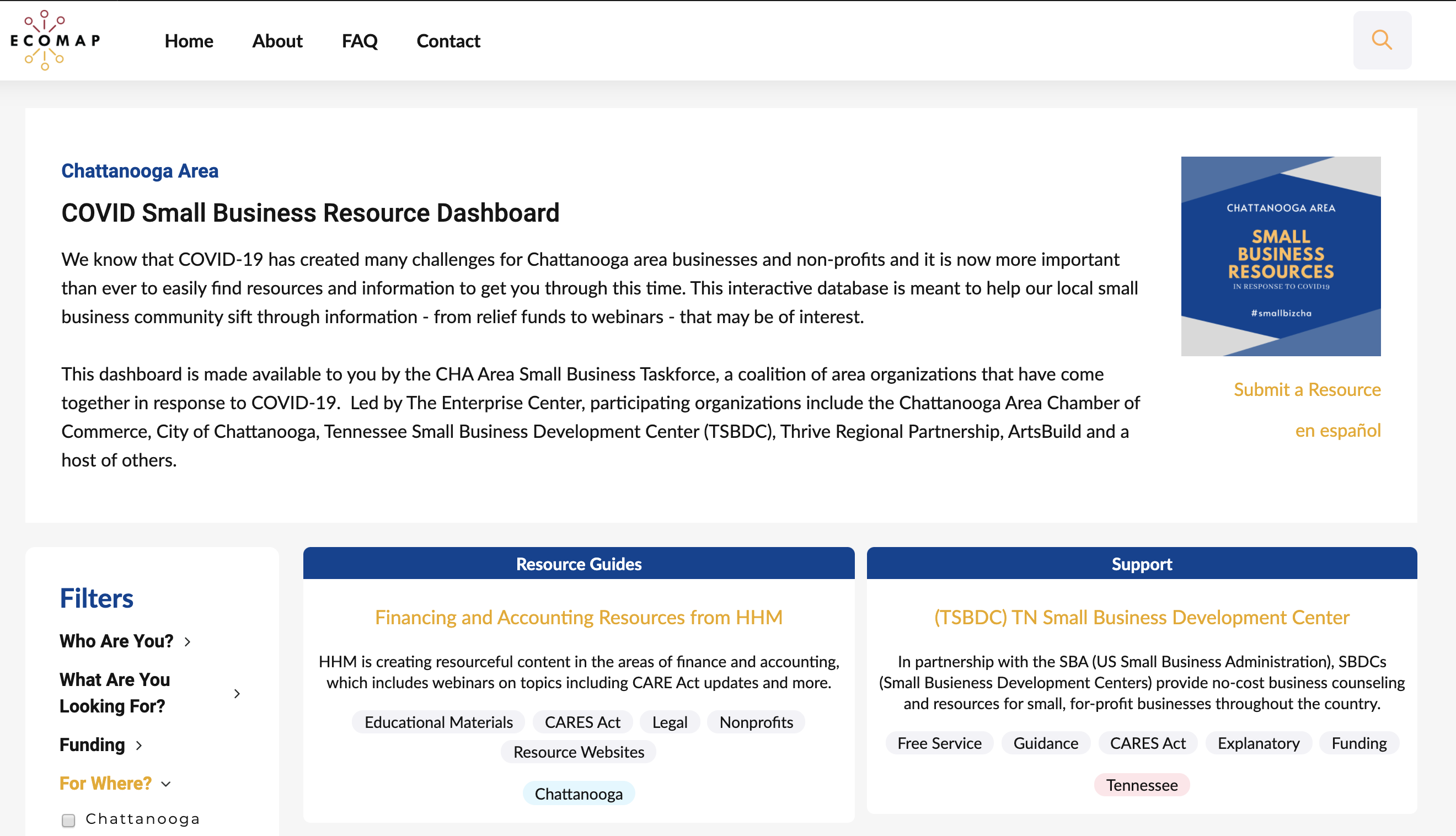
Task: Switch to the en español version
Action: coord(1337,430)
